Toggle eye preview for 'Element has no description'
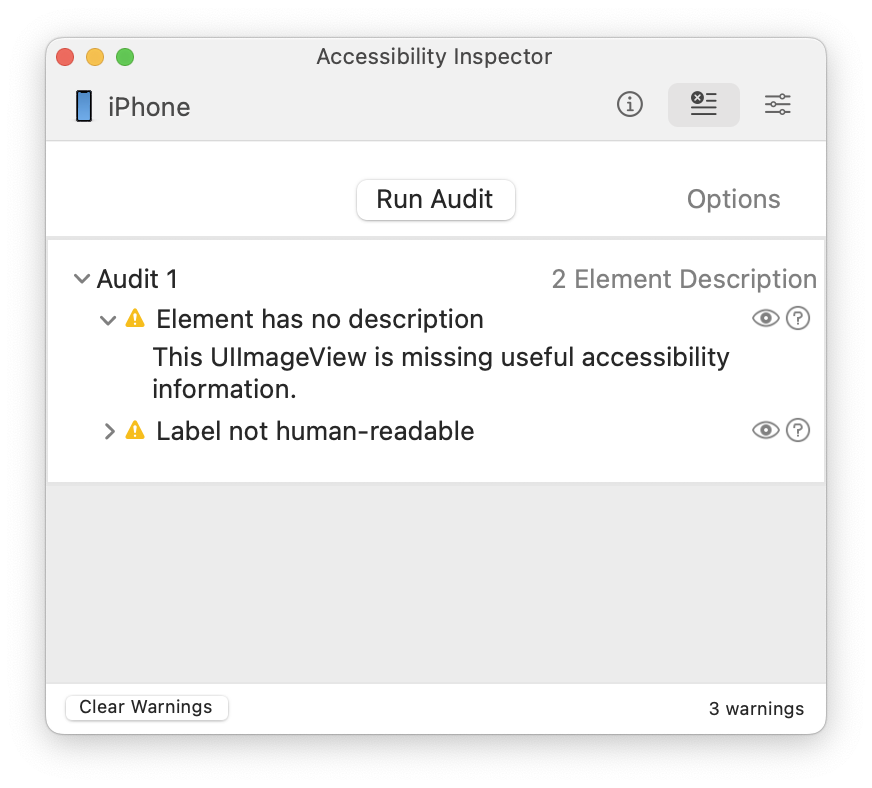 (765, 319)
